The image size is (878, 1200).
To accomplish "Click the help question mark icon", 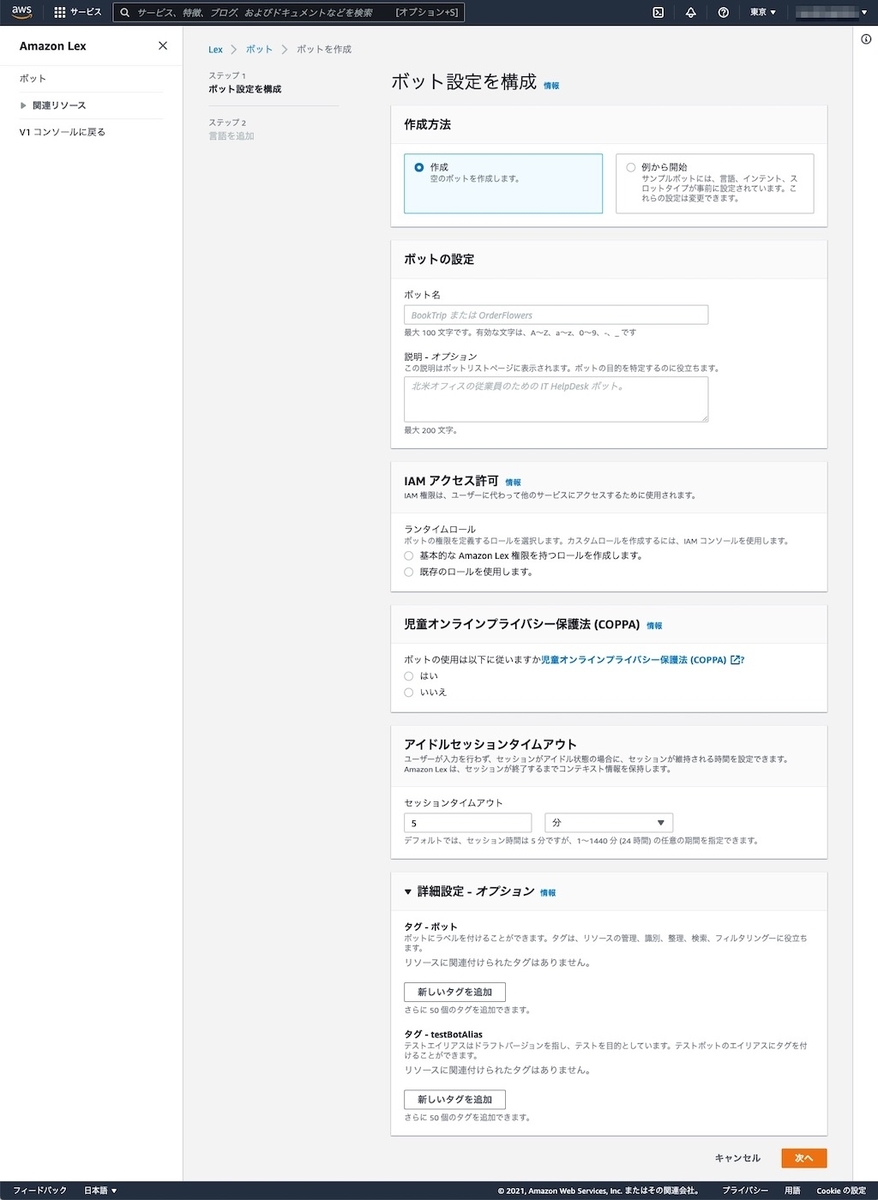I will click(724, 12).
